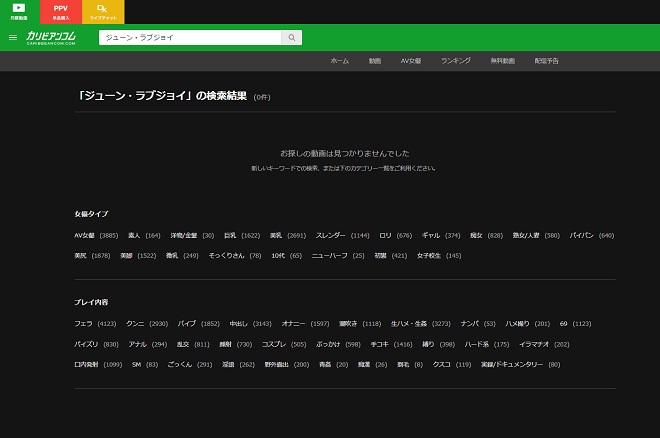Select the 実録/ドキュメンタリー (80) category link

click(520, 365)
